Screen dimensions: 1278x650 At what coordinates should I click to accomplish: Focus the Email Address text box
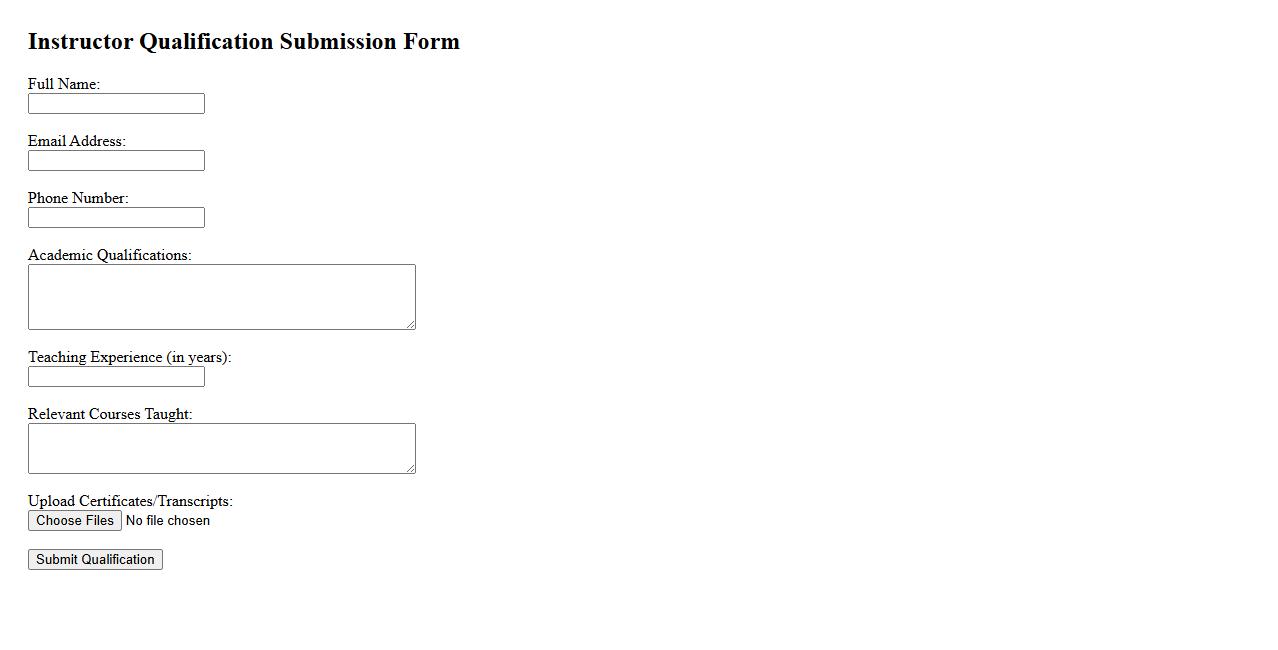tap(116, 161)
